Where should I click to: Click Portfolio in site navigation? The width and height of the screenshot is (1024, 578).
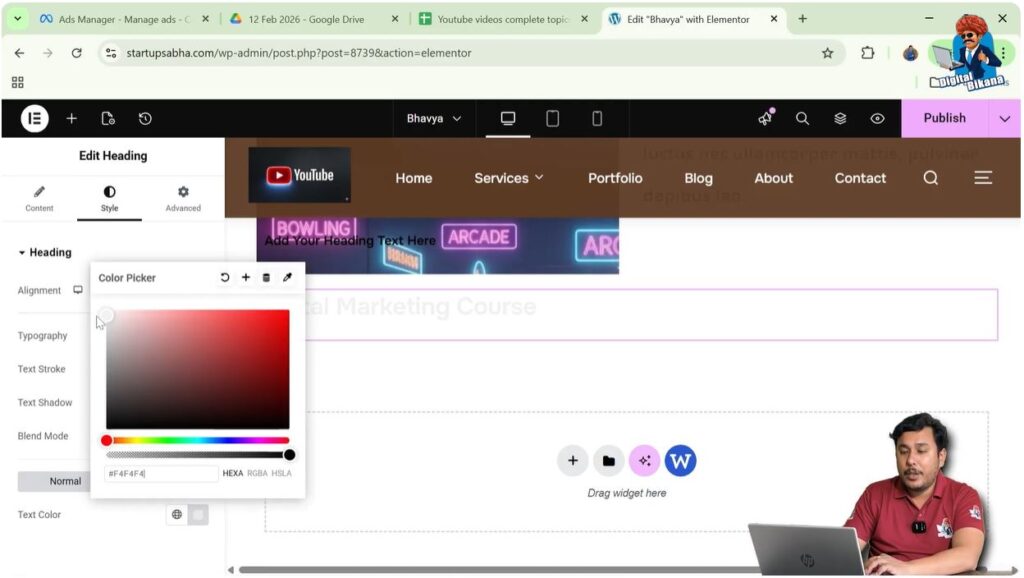click(615, 178)
